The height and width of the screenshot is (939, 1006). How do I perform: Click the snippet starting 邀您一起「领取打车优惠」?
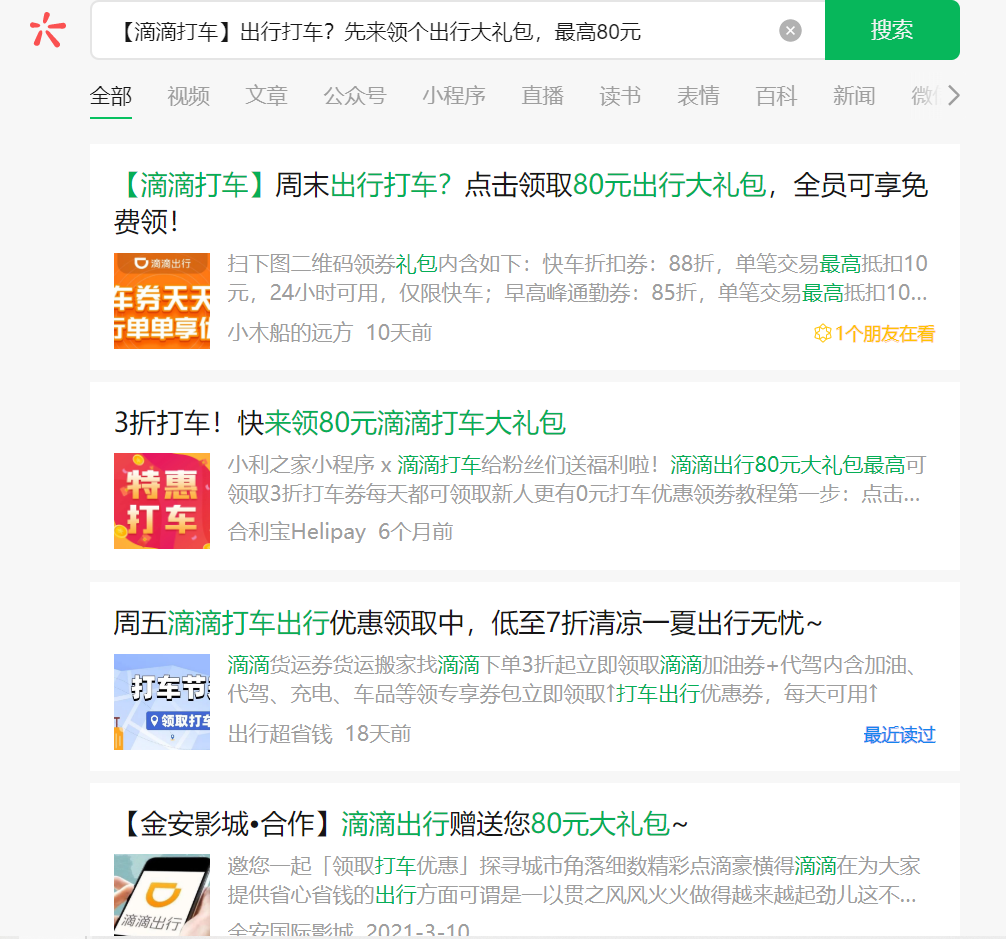[x=573, y=880]
